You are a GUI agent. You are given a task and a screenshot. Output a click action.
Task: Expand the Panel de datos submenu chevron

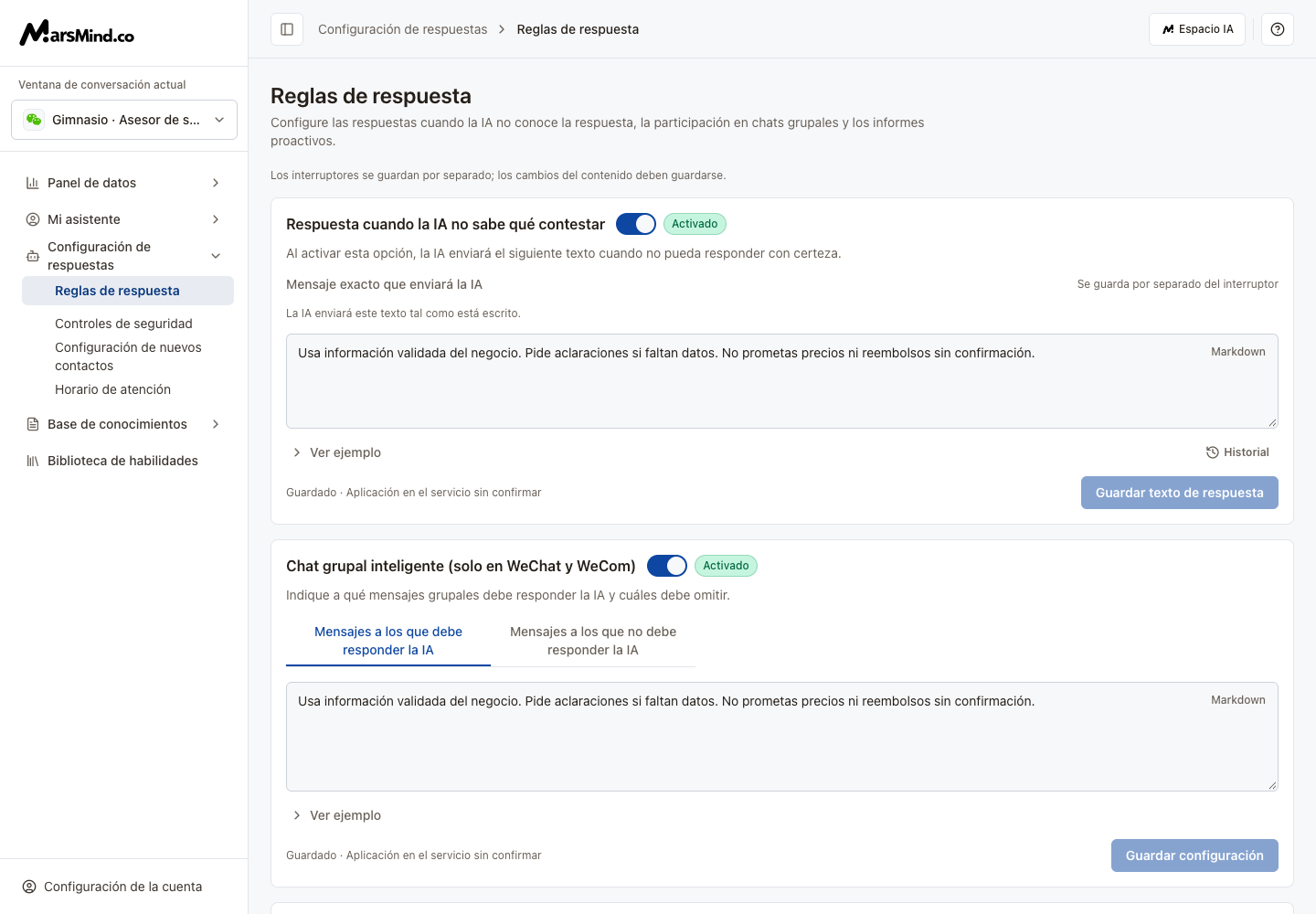(216, 183)
